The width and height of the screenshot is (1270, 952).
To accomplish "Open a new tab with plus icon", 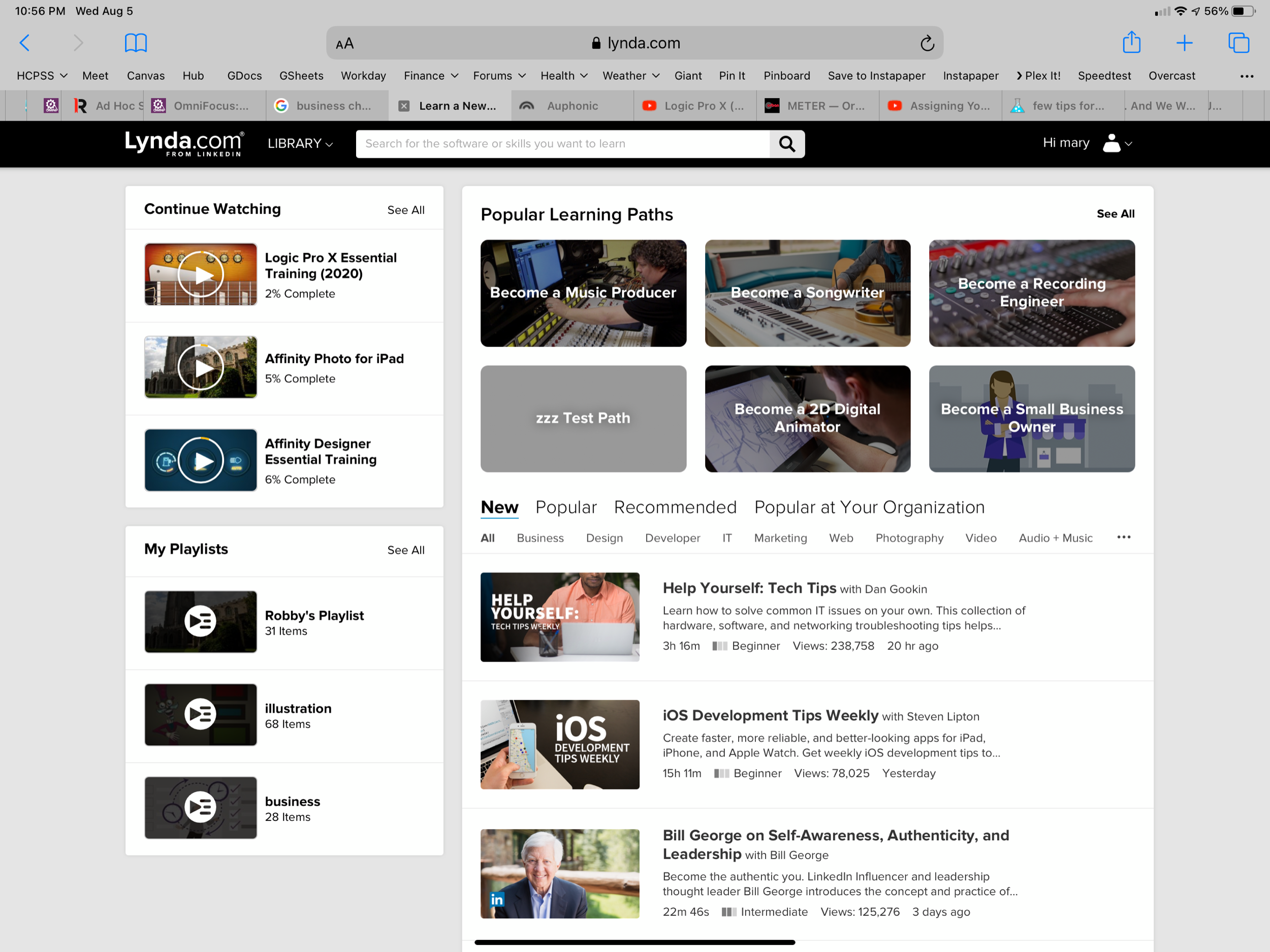I will tap(1184, 43).
